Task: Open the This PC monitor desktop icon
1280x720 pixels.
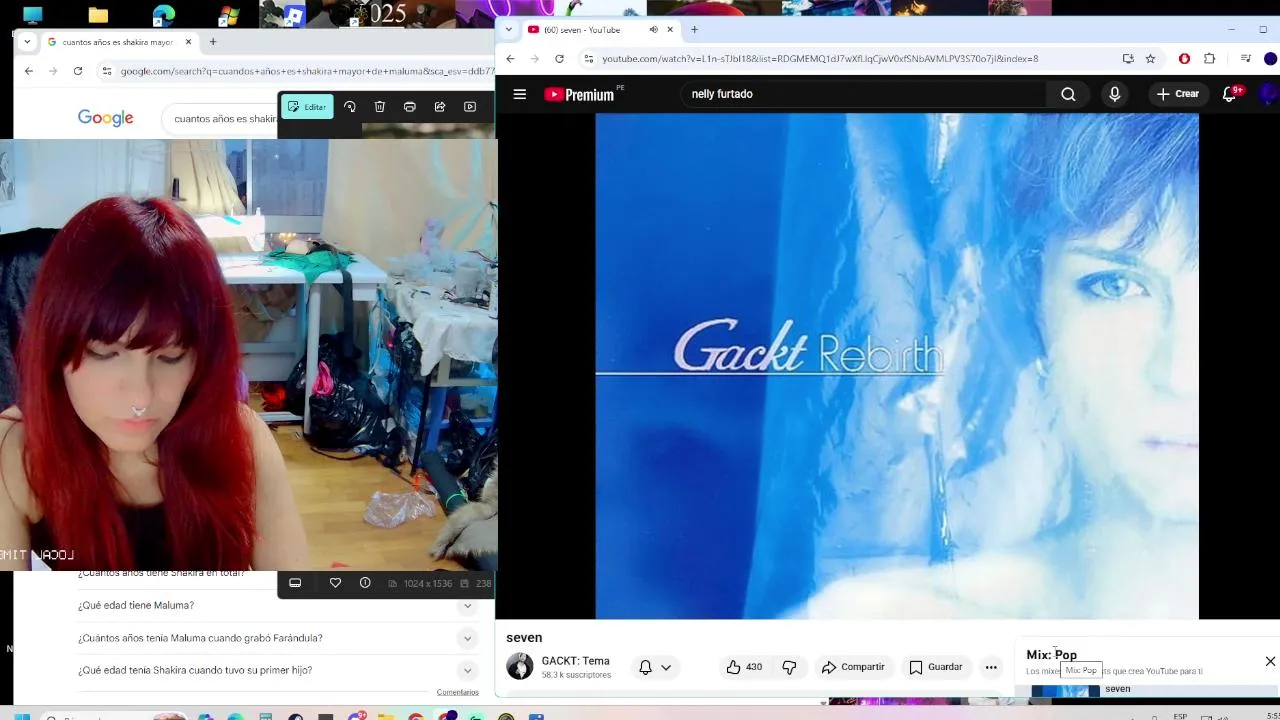Action: coord(32,14)
